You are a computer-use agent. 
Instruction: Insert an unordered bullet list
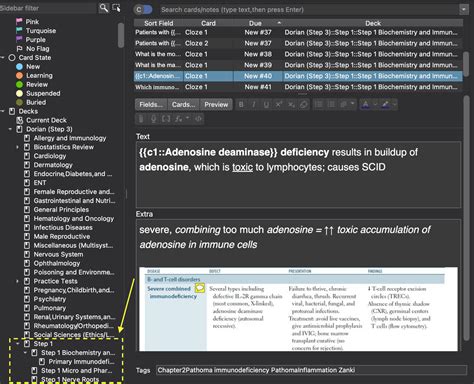(x=319, y=105)
